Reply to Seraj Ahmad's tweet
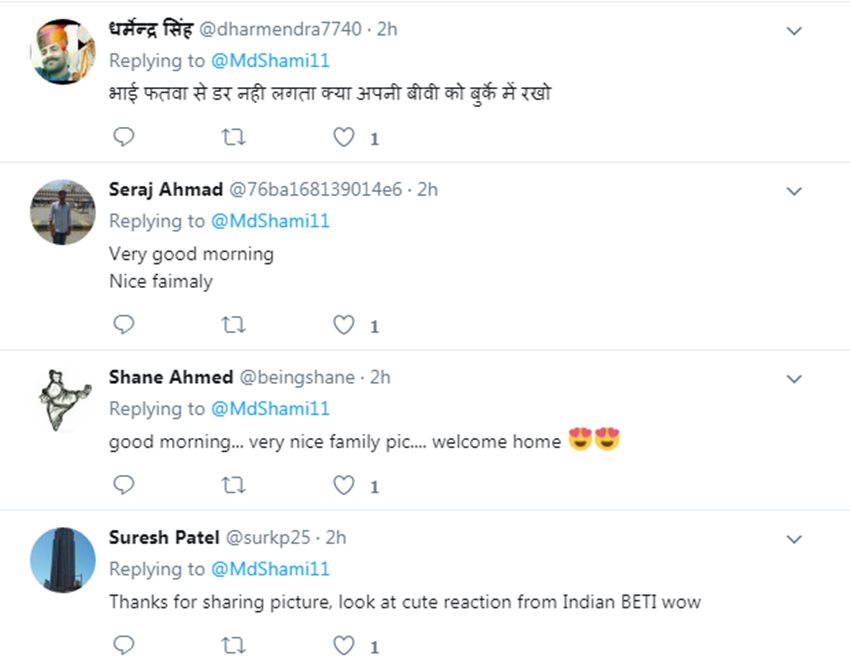 point(123,324)
